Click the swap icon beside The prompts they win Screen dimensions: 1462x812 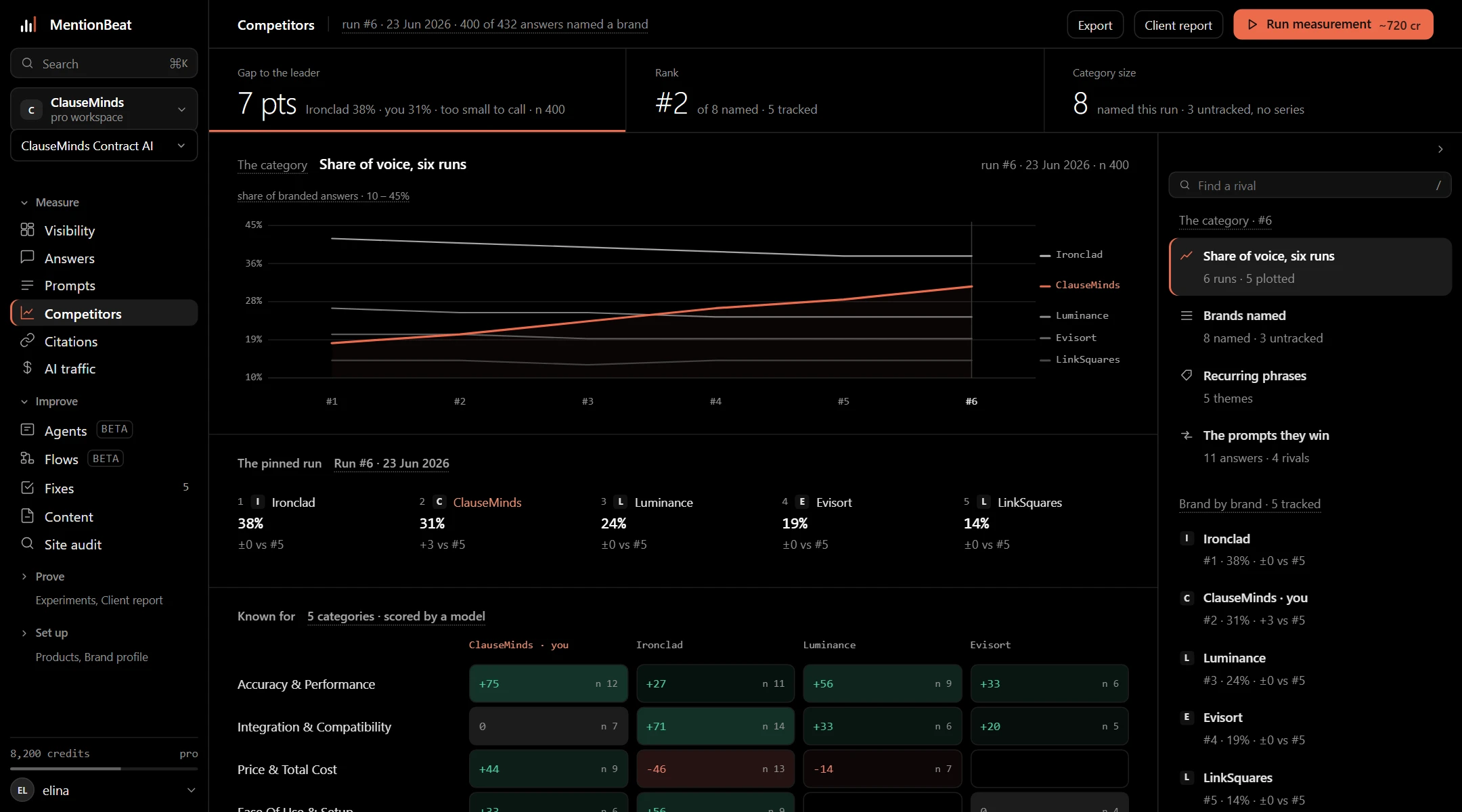tap(1187, 435)
